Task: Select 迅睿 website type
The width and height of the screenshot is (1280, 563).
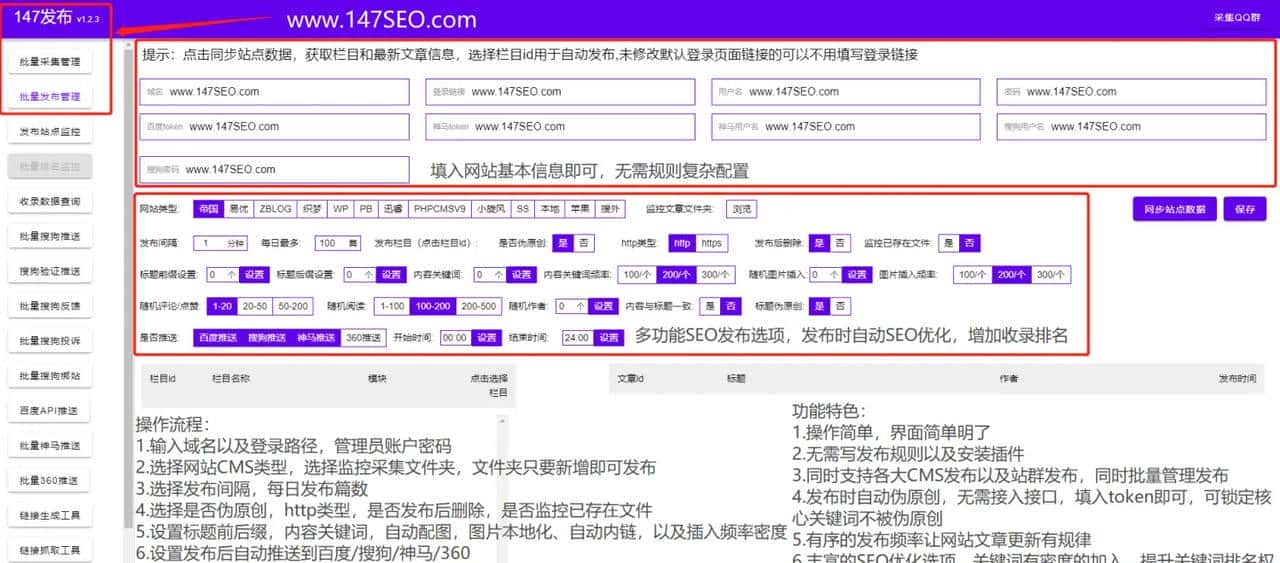Action: (x=393, y=209)
